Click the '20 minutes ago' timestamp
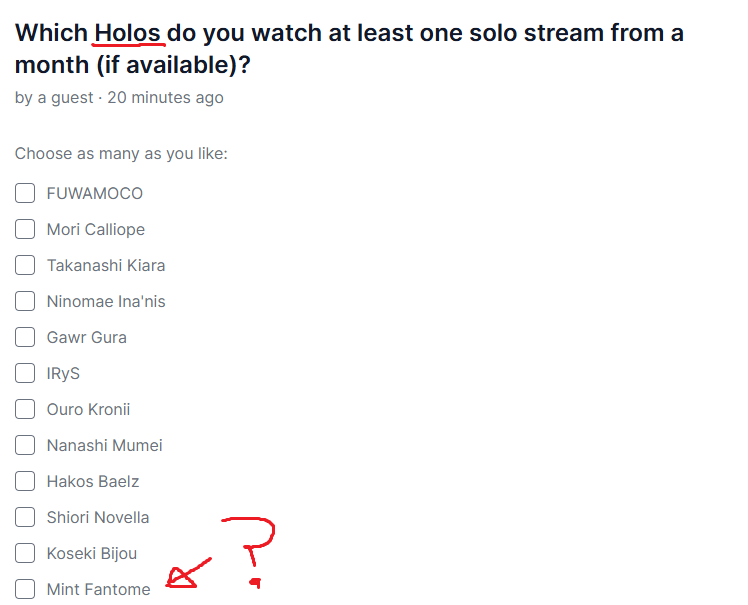748x605 pixels. (165, 97)
